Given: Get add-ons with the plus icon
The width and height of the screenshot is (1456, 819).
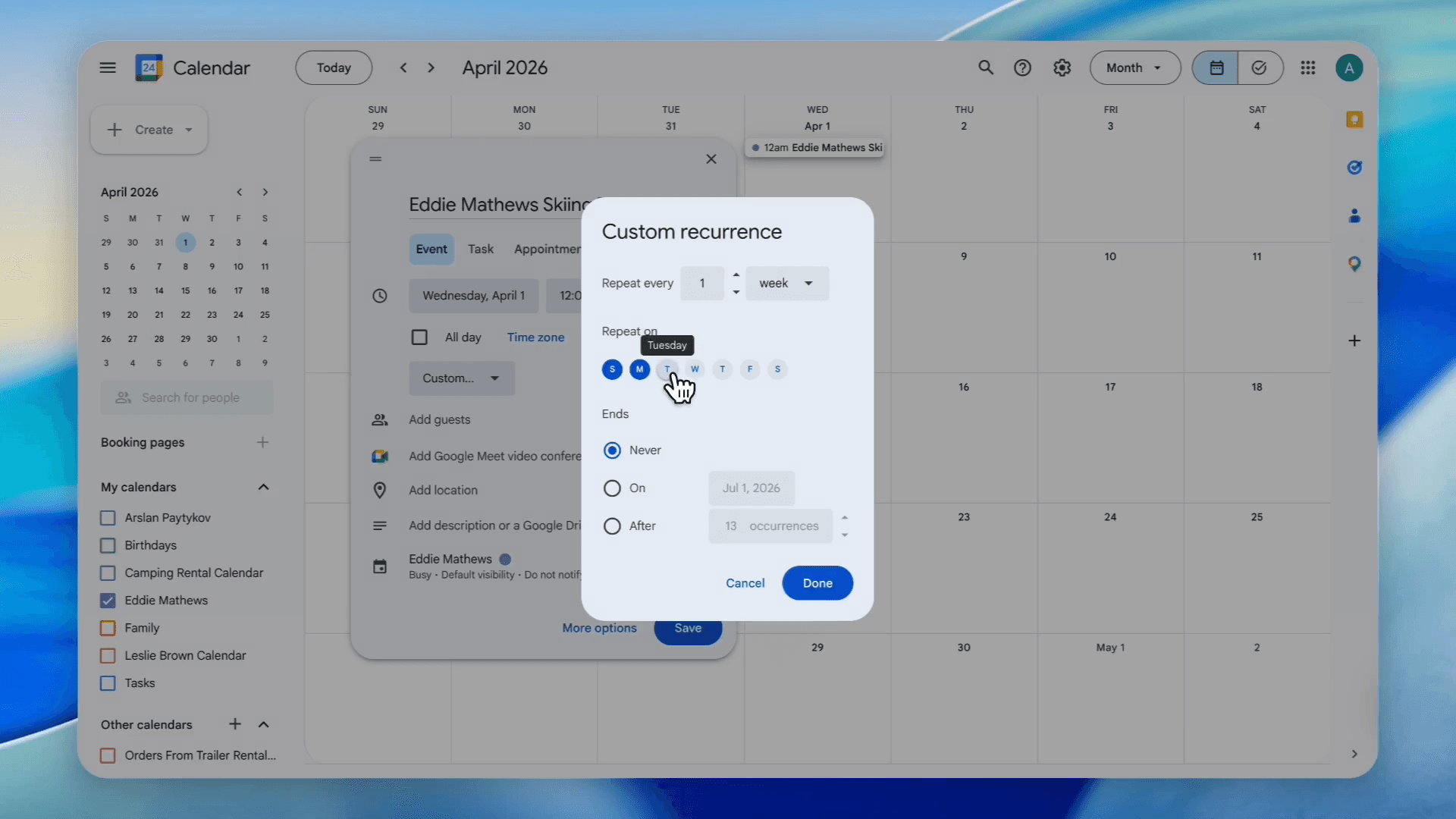Looking at the screenshot, I should tap(1354, 340).
